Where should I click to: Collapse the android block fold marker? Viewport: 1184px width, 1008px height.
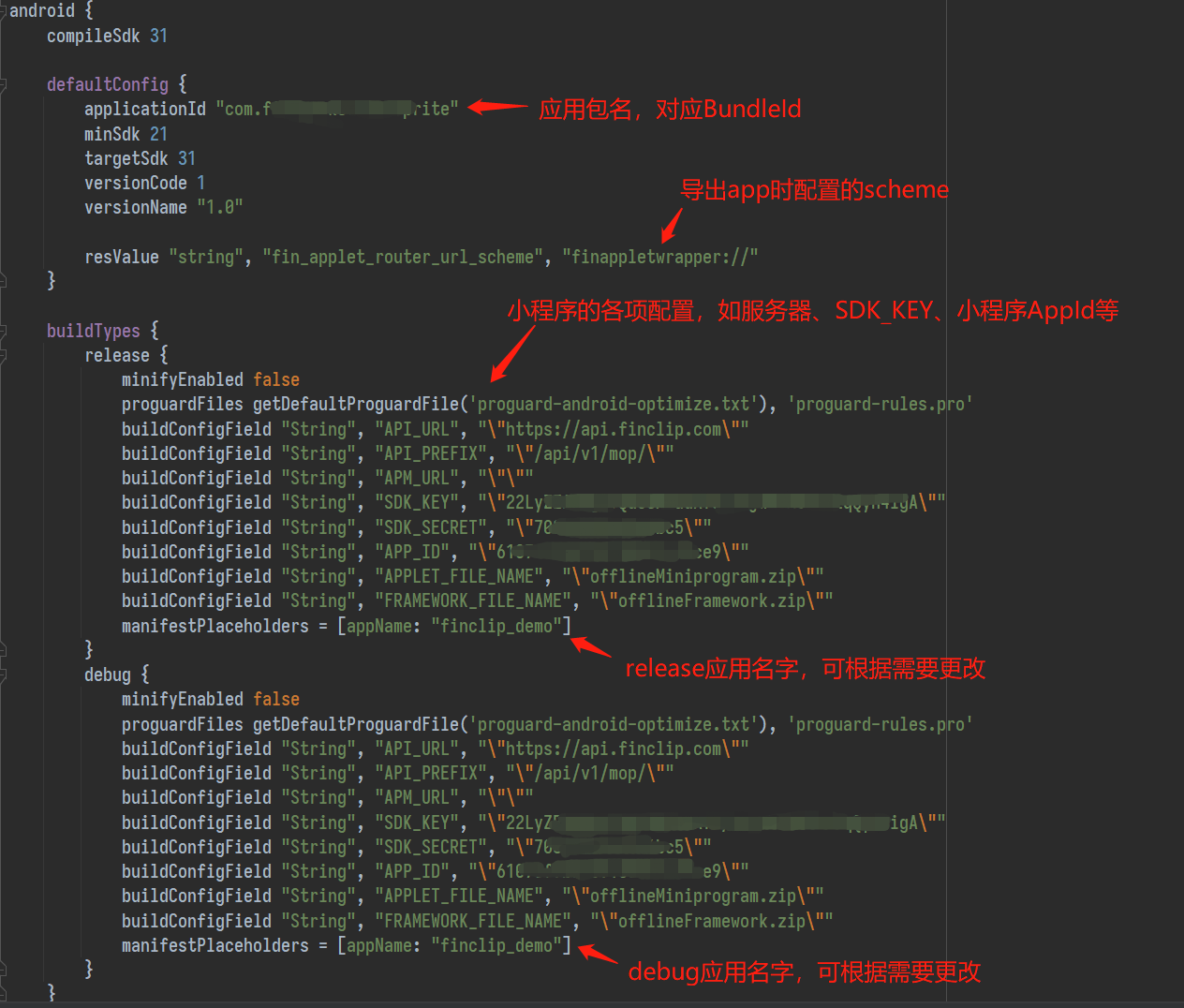pyautogui.click(x=3, y=11)
